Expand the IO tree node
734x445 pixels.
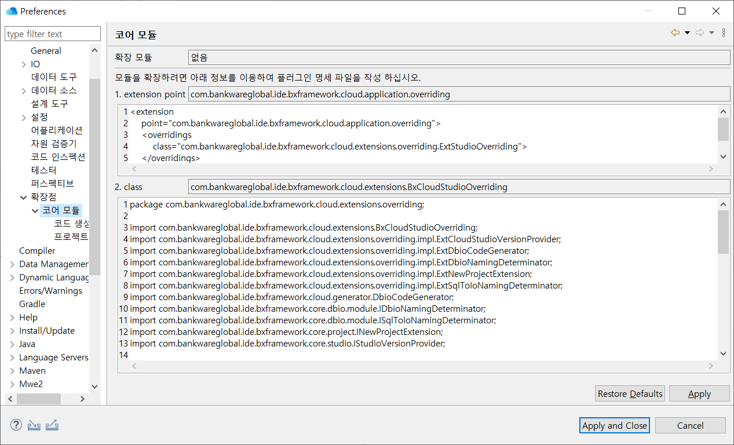click(x=23, y=64)
